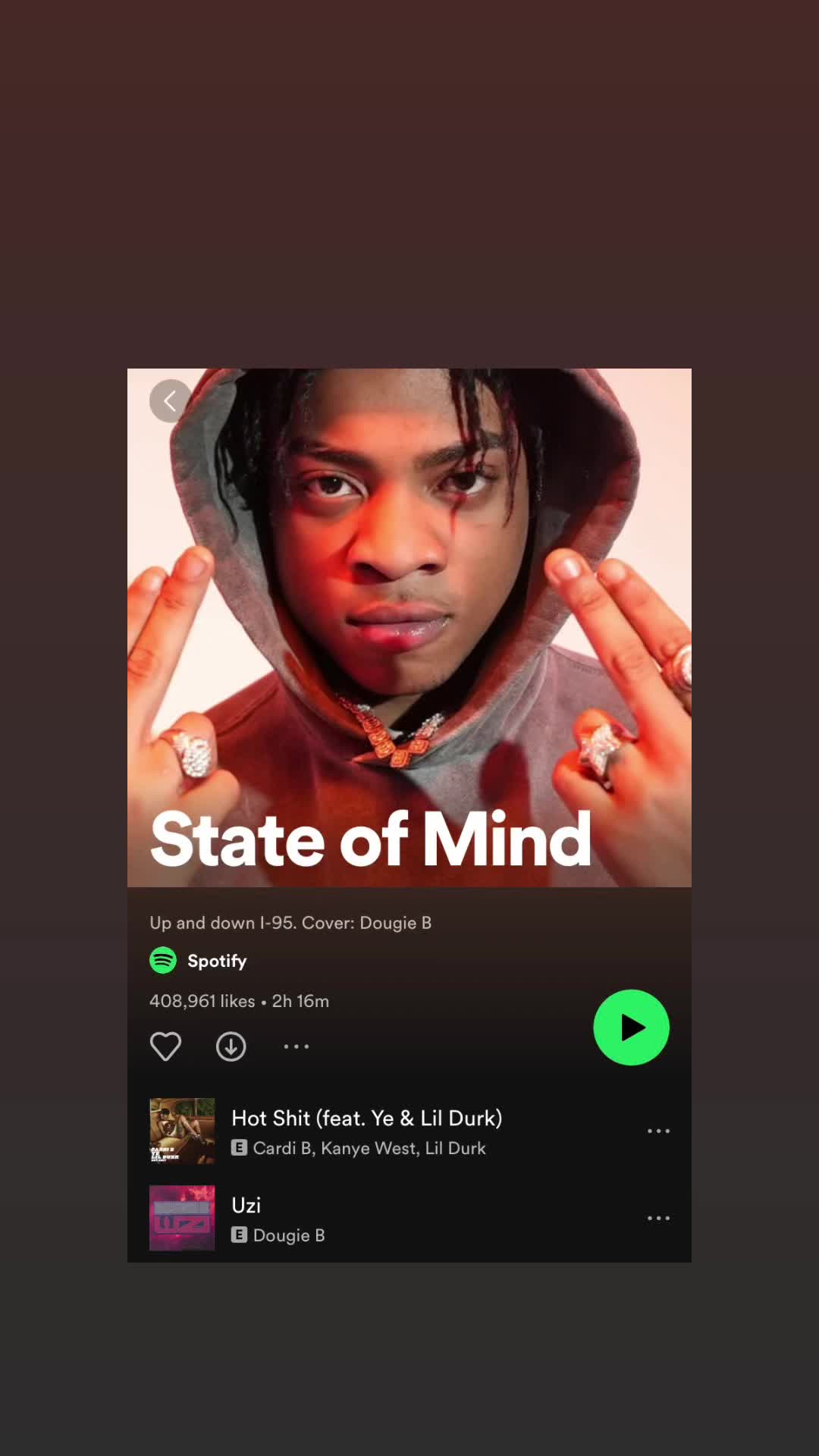
Task: Play the Uzi track by Dougie B
Action: (x=409, y=1218)
